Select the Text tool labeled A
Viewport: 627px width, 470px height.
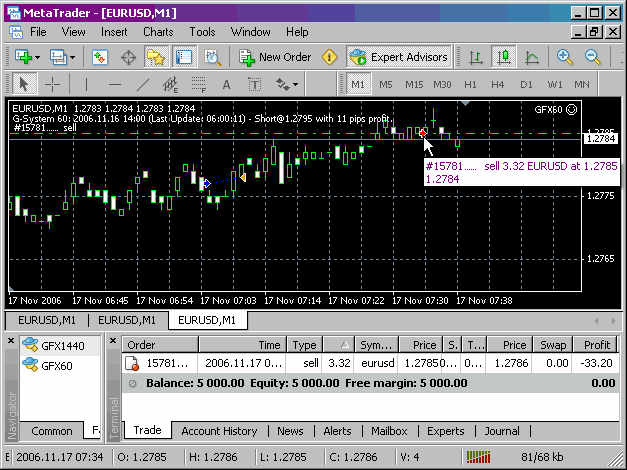pos(226,84)
